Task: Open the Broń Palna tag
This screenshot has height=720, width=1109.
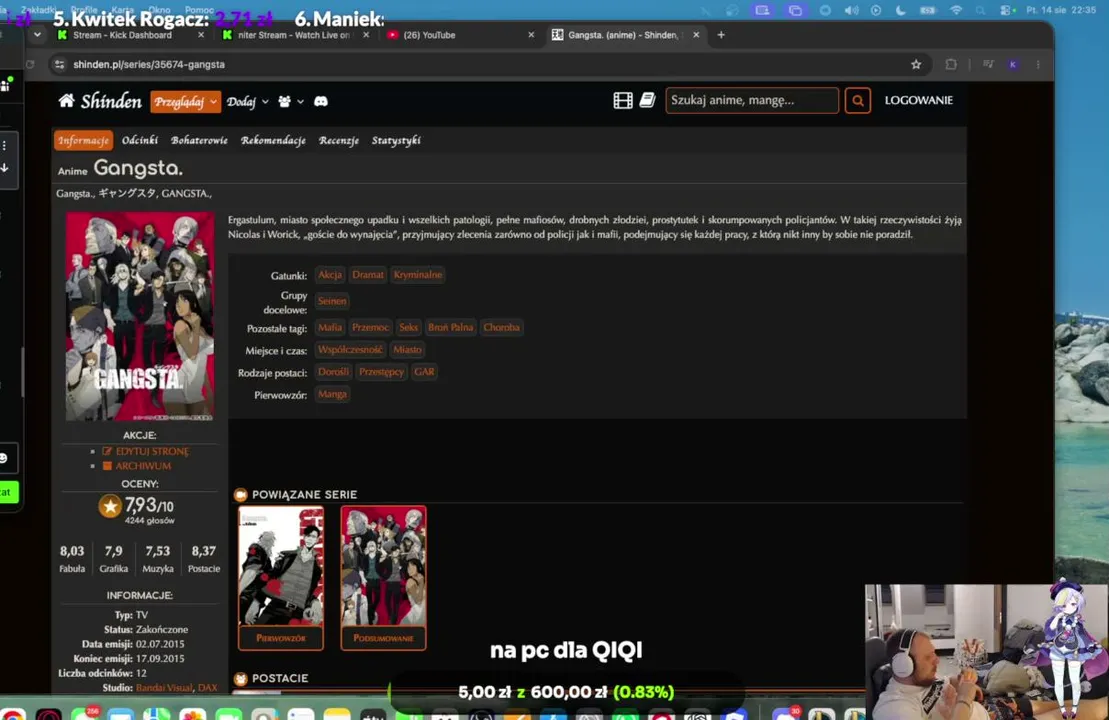Action: tap(451, 327)
